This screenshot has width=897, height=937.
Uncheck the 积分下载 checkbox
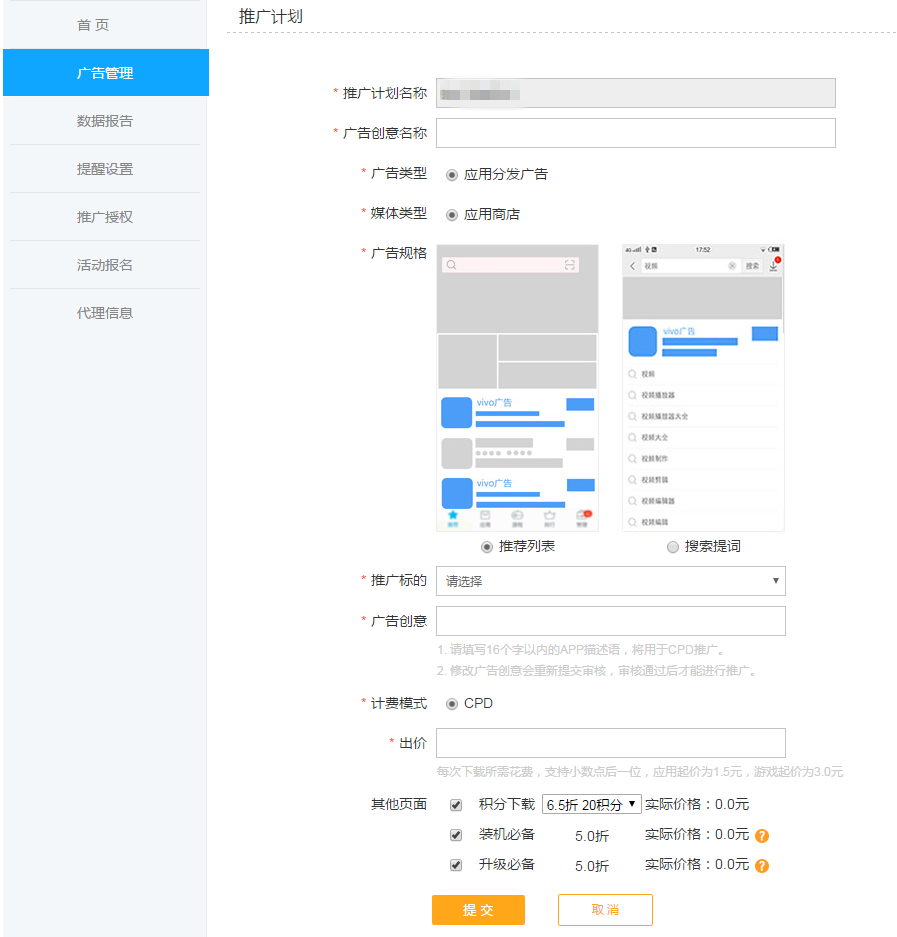click(x=455, y=805)
